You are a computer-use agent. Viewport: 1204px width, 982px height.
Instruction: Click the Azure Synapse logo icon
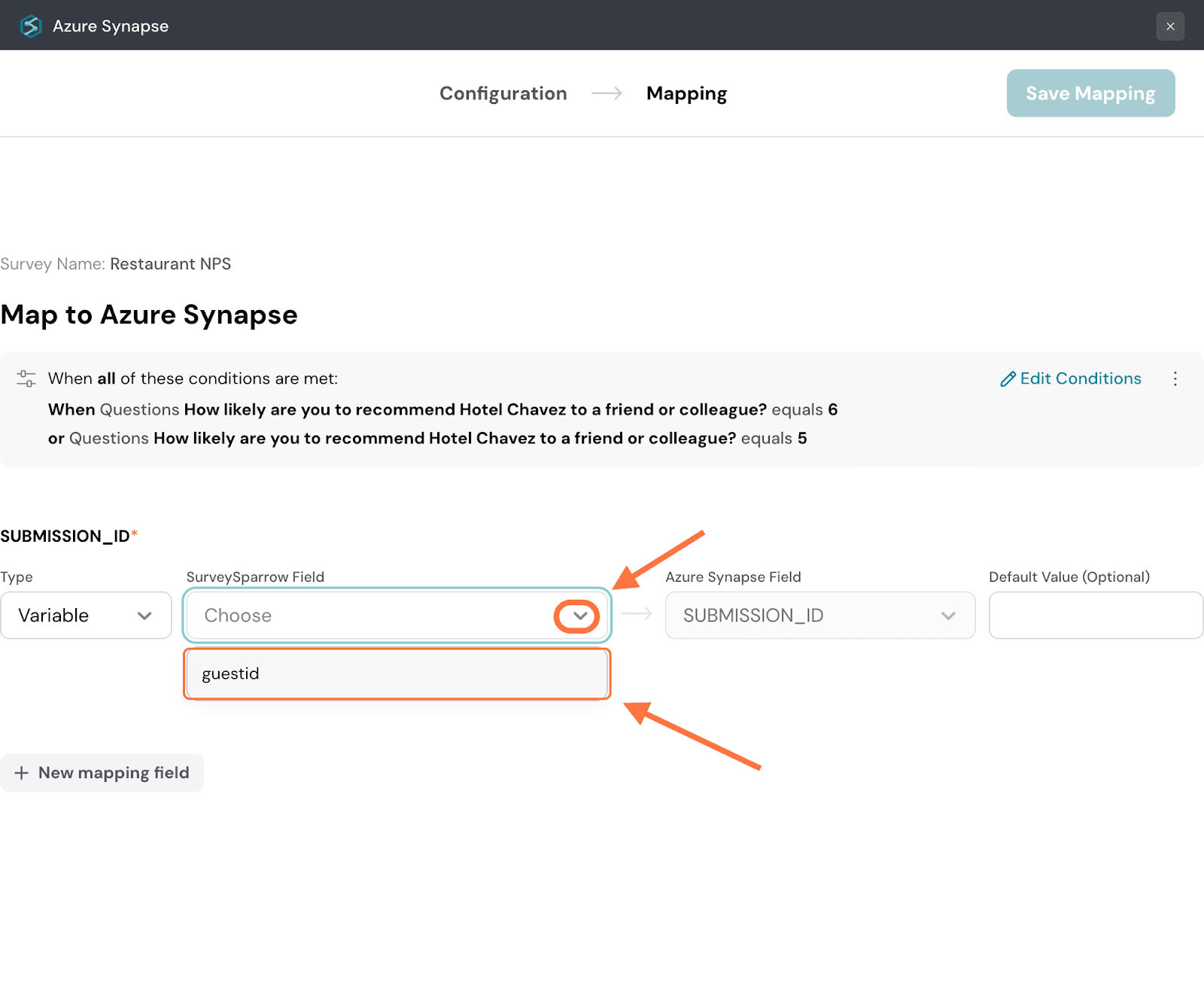click(31, 26)
